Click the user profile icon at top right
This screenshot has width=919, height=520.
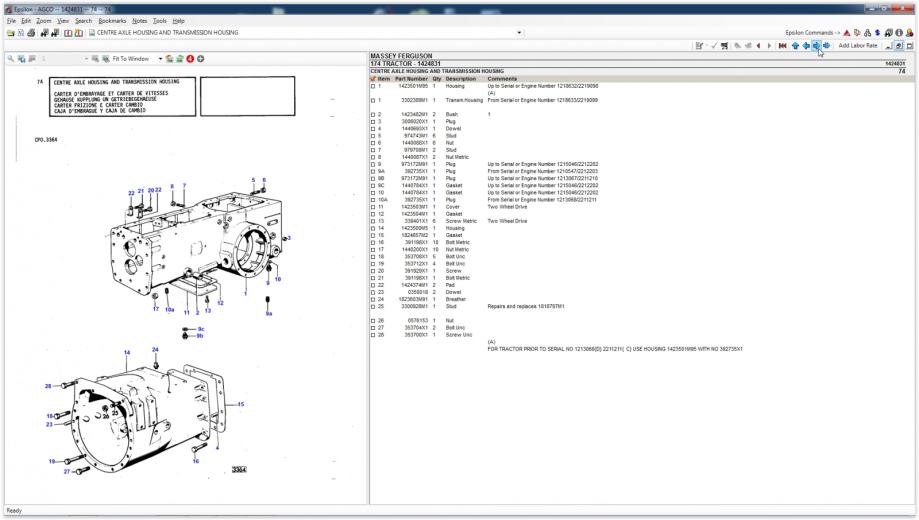(910, 33)
